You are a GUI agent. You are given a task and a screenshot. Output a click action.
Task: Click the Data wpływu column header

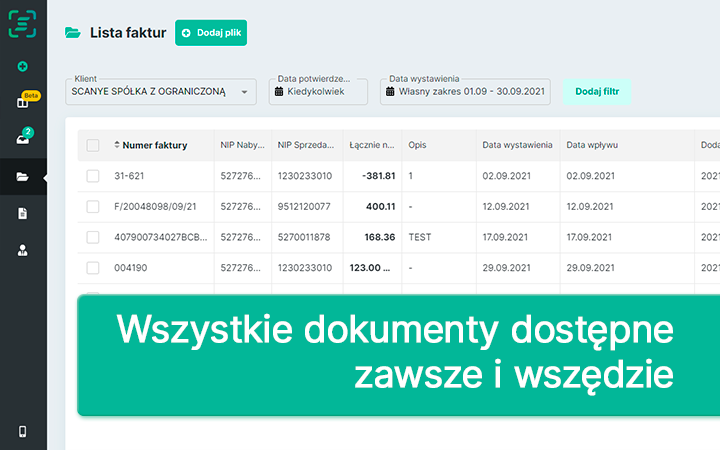[x=592, y=145]
